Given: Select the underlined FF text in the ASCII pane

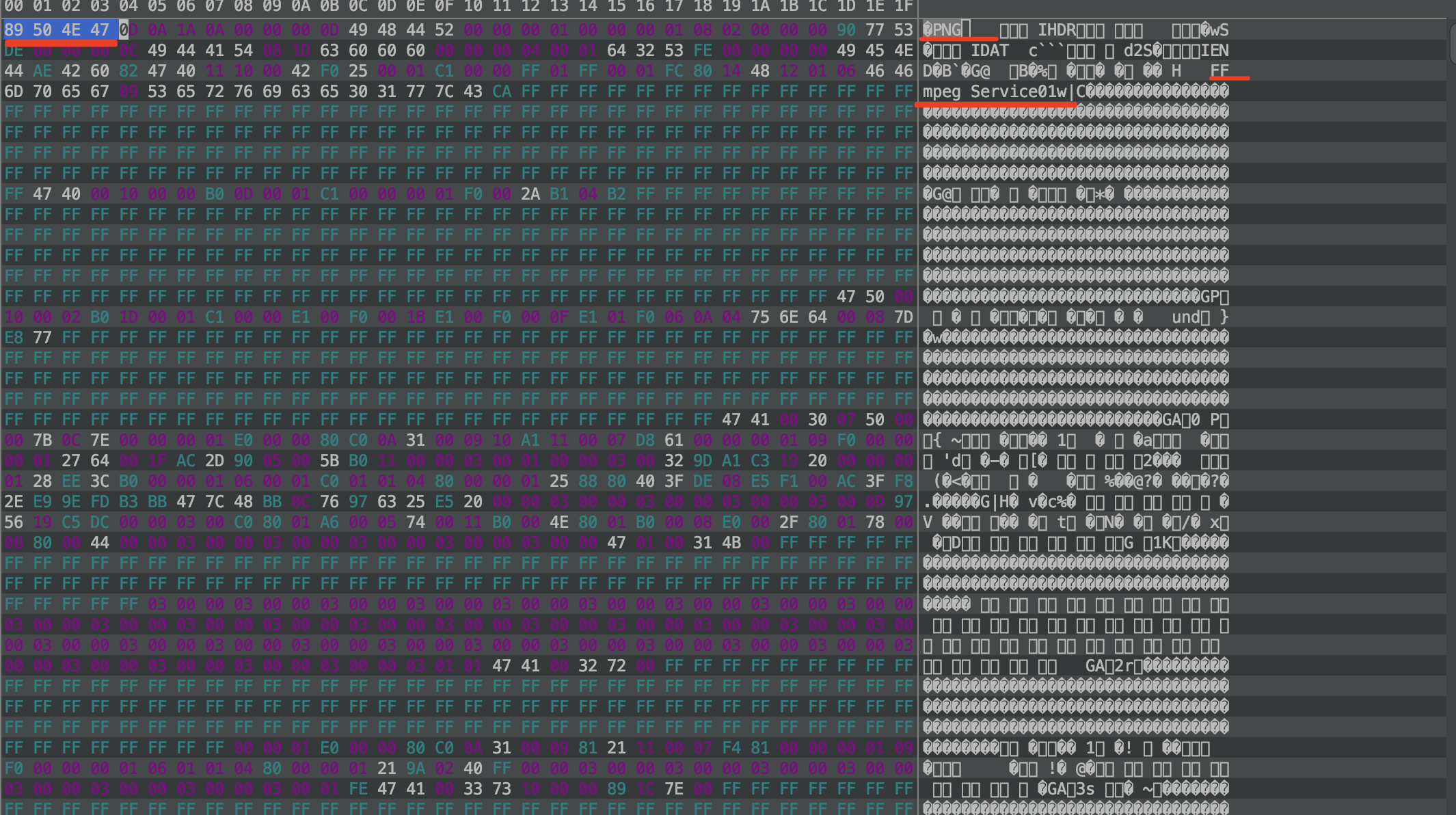Looking at the screenshot, I should click(1219, 71).
